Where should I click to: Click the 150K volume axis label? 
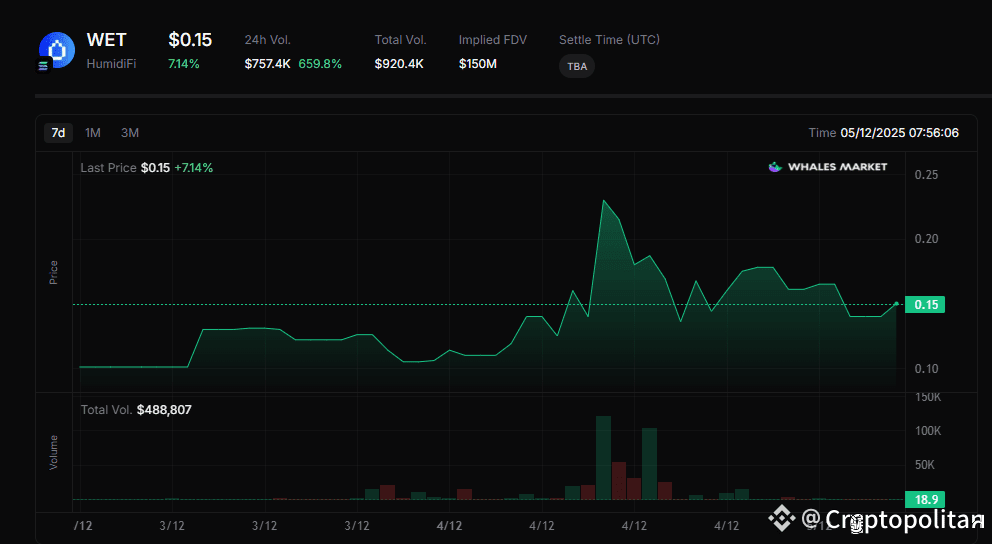pyautogui.click(x=927, y=397)
